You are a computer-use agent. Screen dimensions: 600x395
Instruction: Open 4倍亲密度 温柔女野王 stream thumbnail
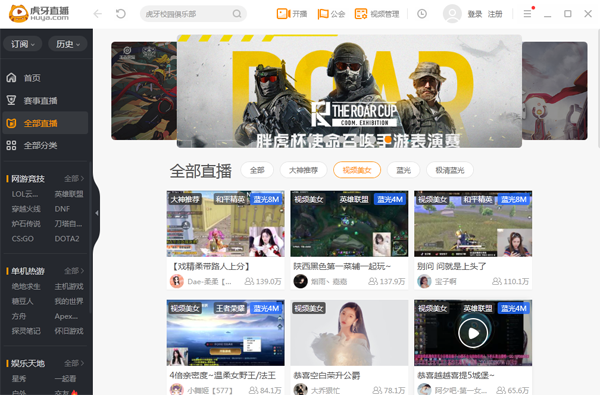click(x=225, y=333)
